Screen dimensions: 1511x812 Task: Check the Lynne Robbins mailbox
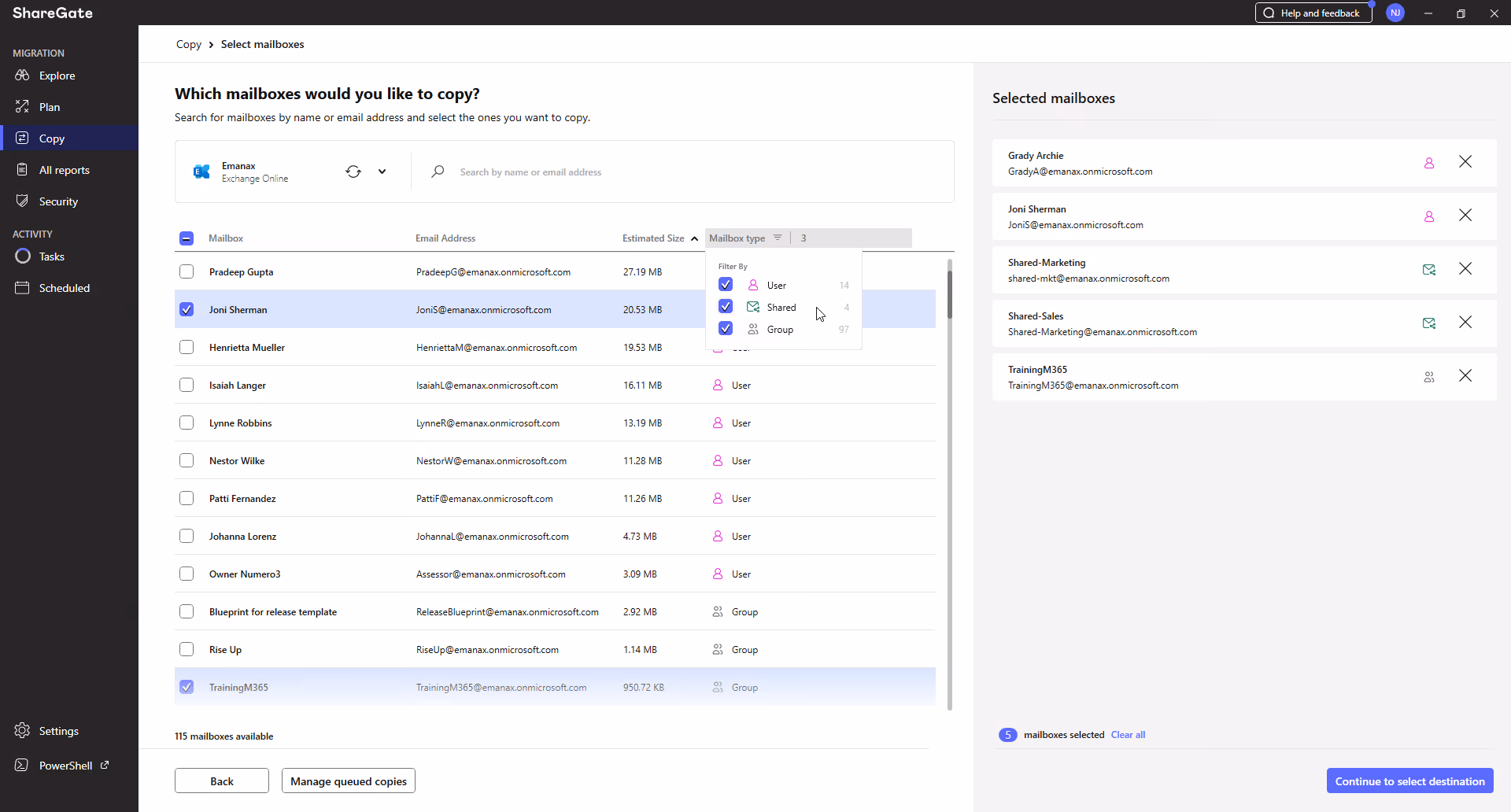coord(187,423)
